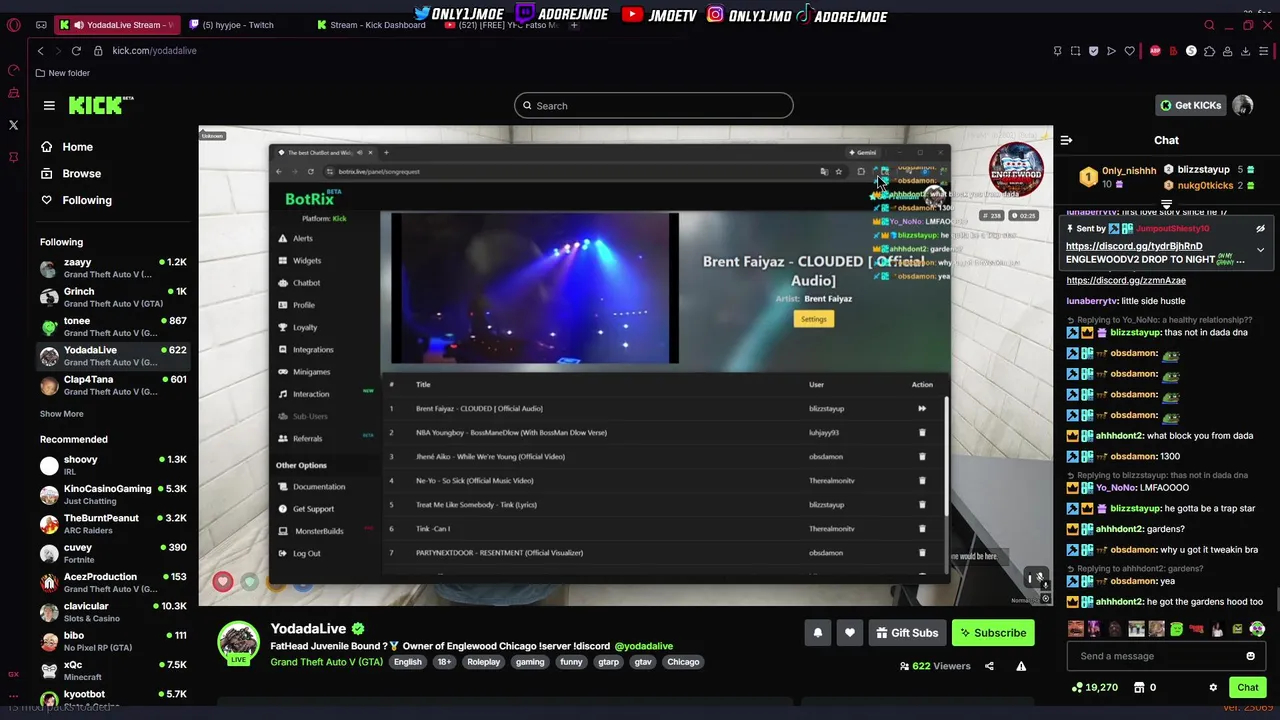Click the browser address bar kick.com/yodadalive
This screenshot has width=1280, height=720.
(x=154, y=51)
